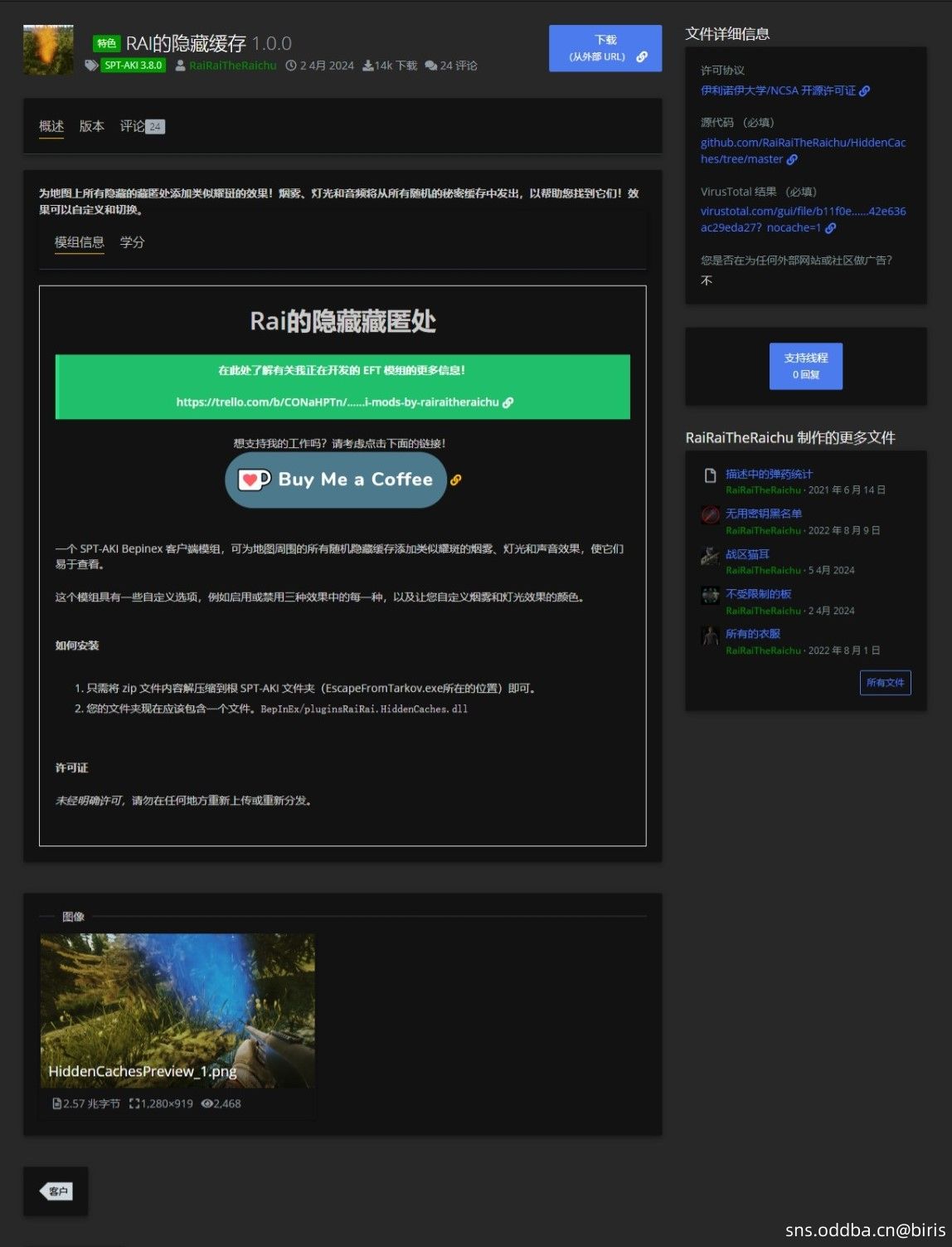
Task: Click the 24 评论 count in the header
Action: pos(459,66)
